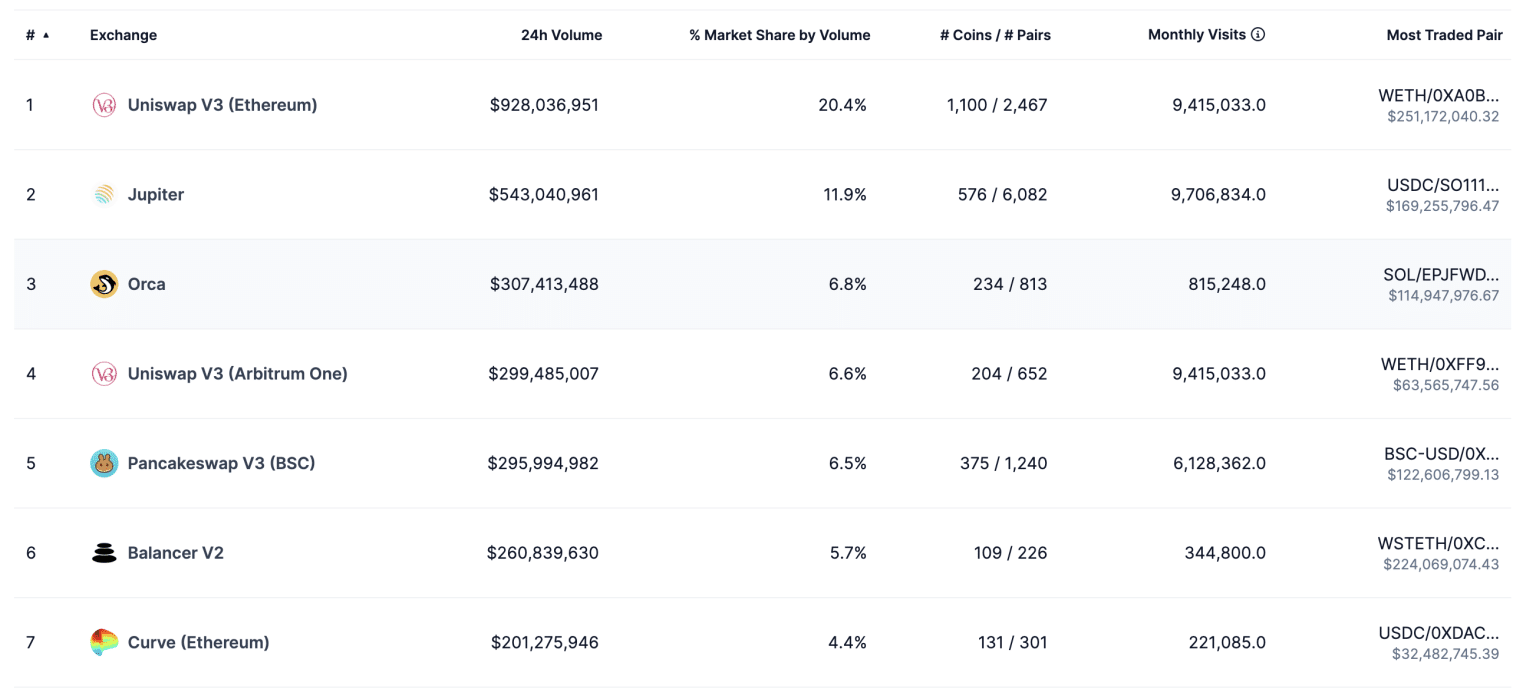Click the Curve (Ethereum) rainbow logo
The height and width of the screenshot is (699, 1536).
(x=104, y=642)
